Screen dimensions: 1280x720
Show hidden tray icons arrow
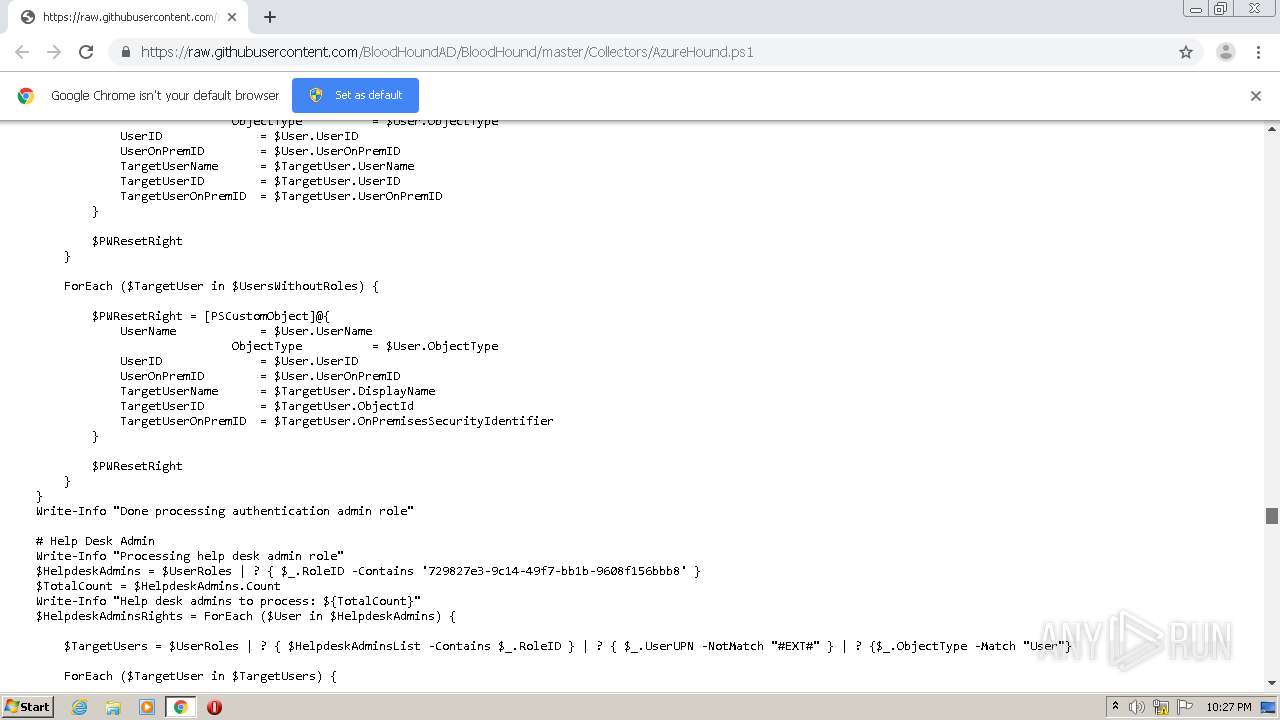(x=1115, y=707)
